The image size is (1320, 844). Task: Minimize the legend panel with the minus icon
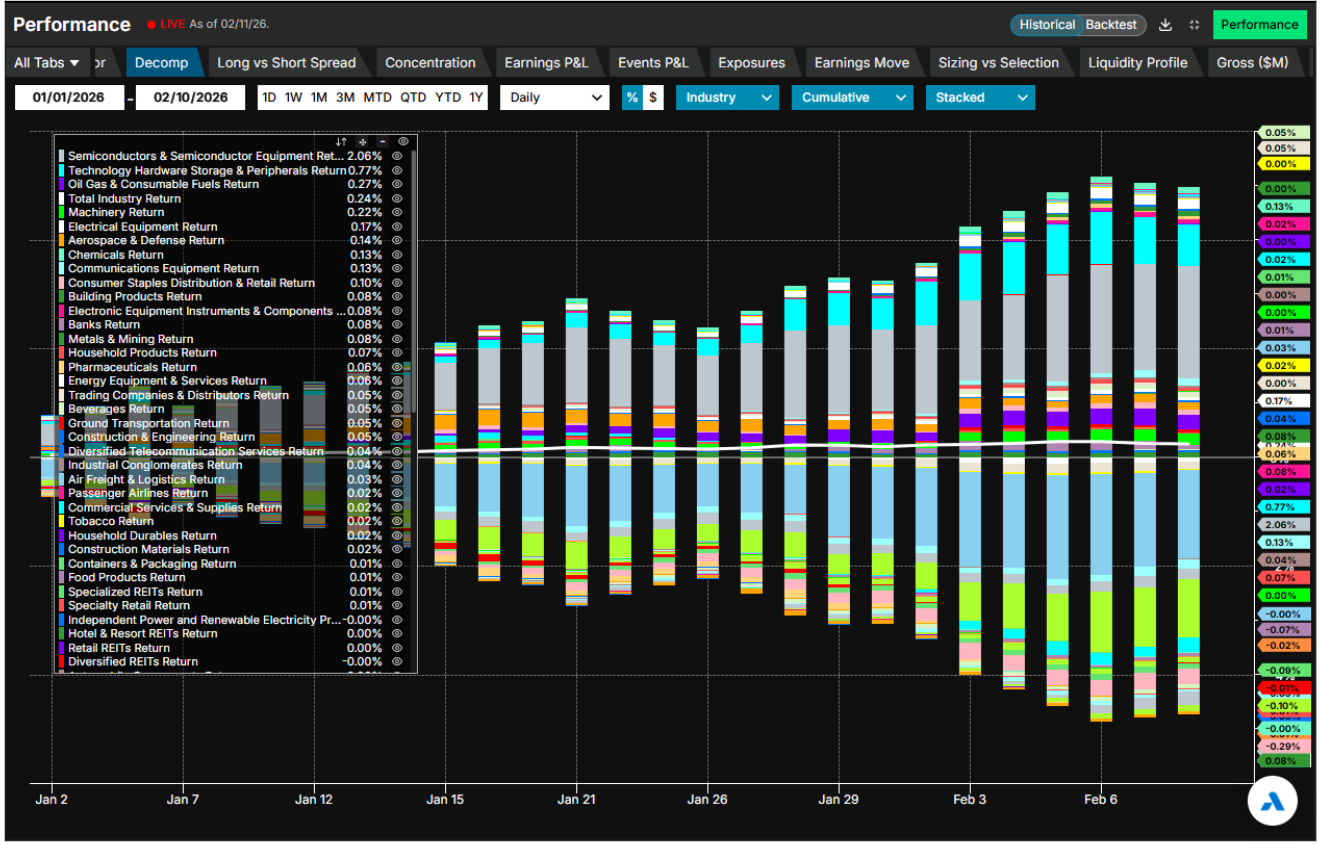tap(382, 142)
